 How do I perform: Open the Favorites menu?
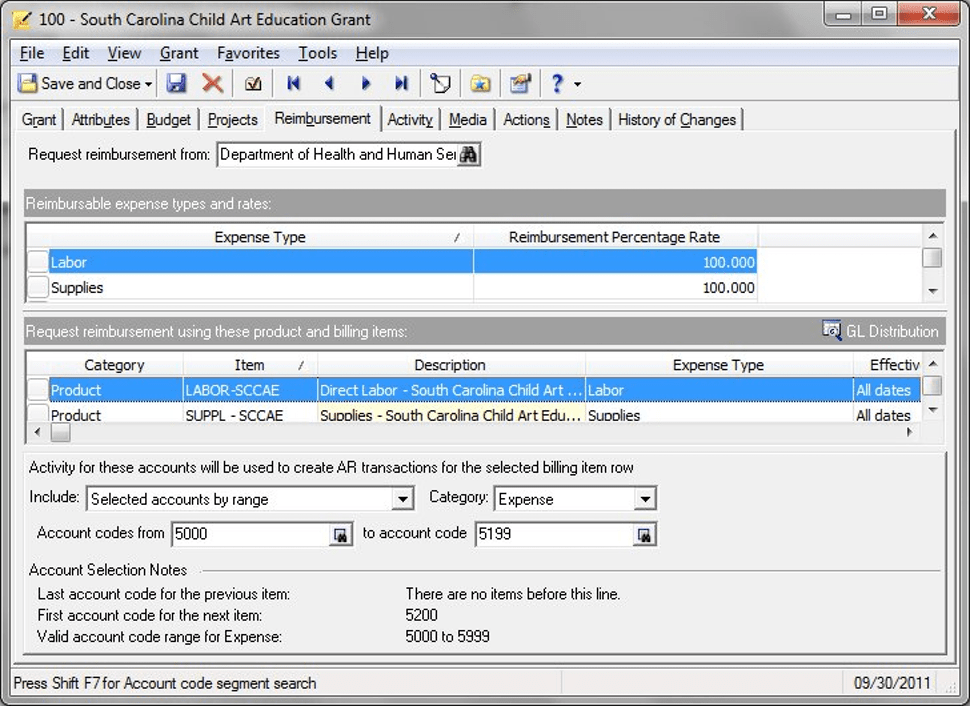coord(248,53)
